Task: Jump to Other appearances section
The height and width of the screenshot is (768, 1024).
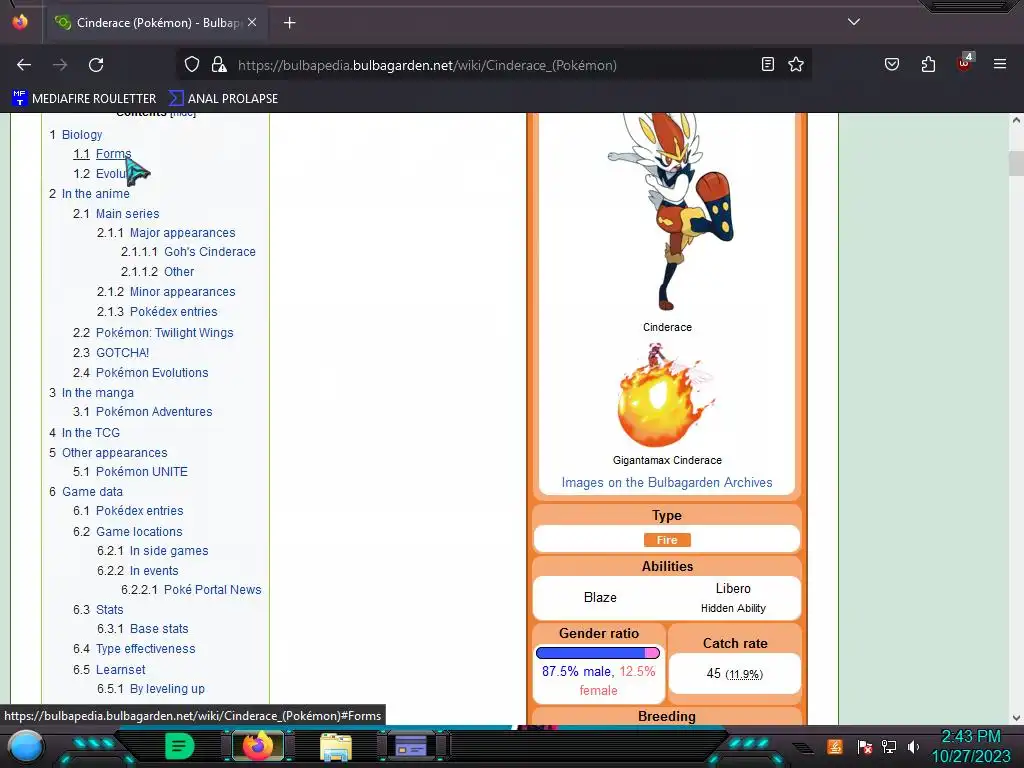Action: (x=114, y=453)
